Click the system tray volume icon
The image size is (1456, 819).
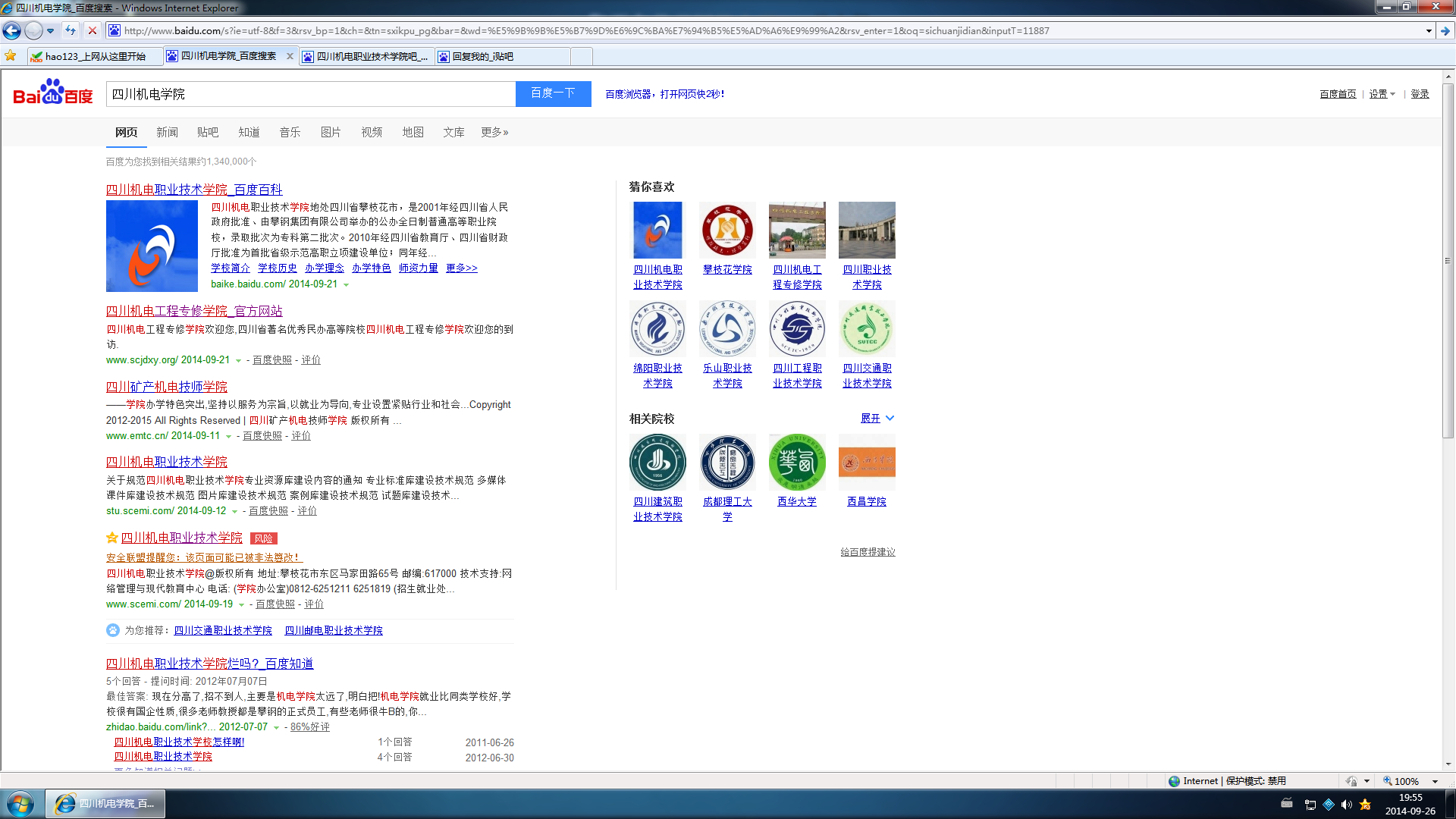1347,804
